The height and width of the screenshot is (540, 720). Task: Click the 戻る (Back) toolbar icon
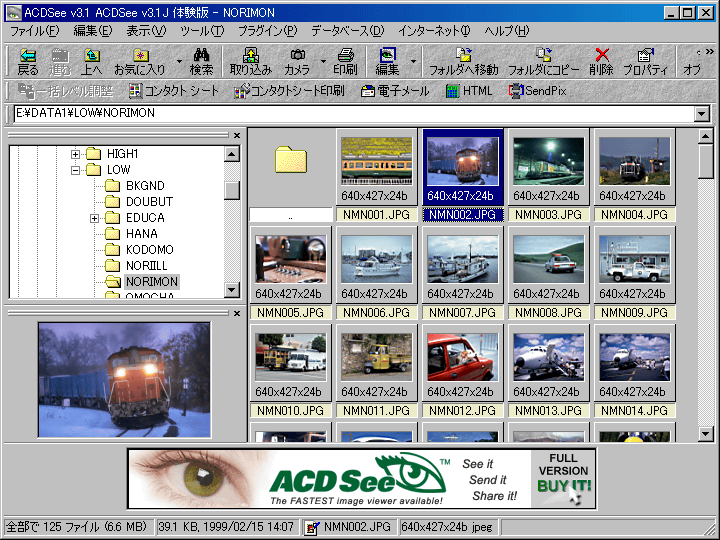(28, 62)
